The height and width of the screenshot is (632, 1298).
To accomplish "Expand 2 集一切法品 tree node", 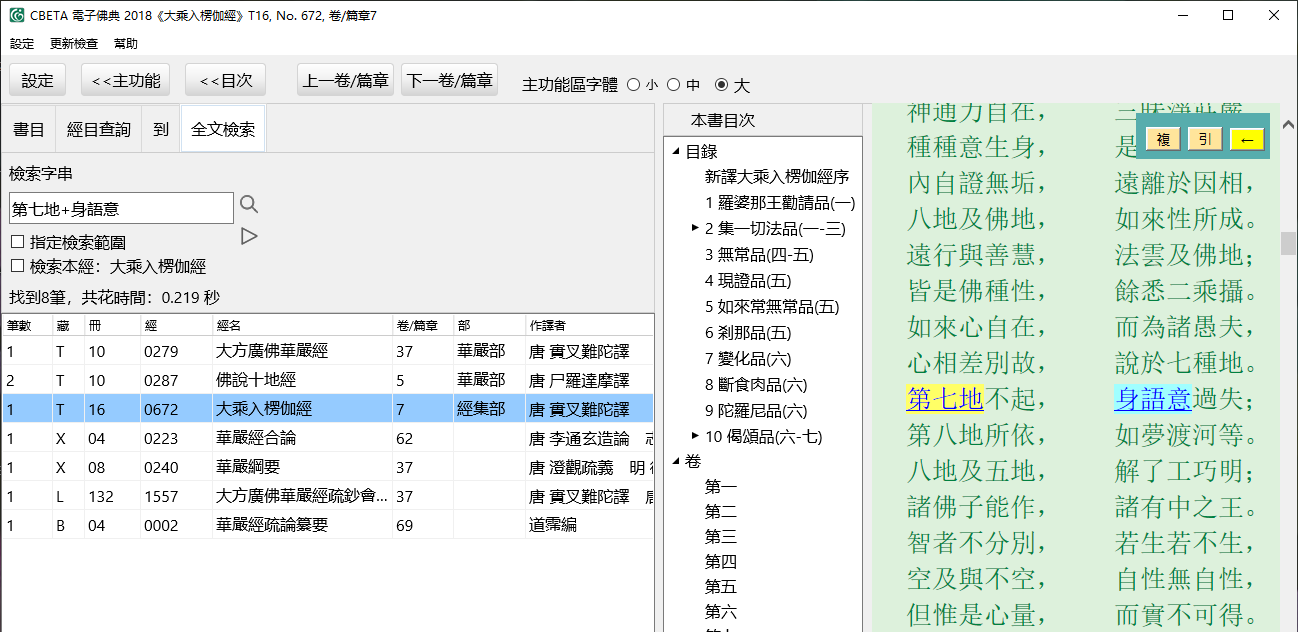I will point(695,228).
